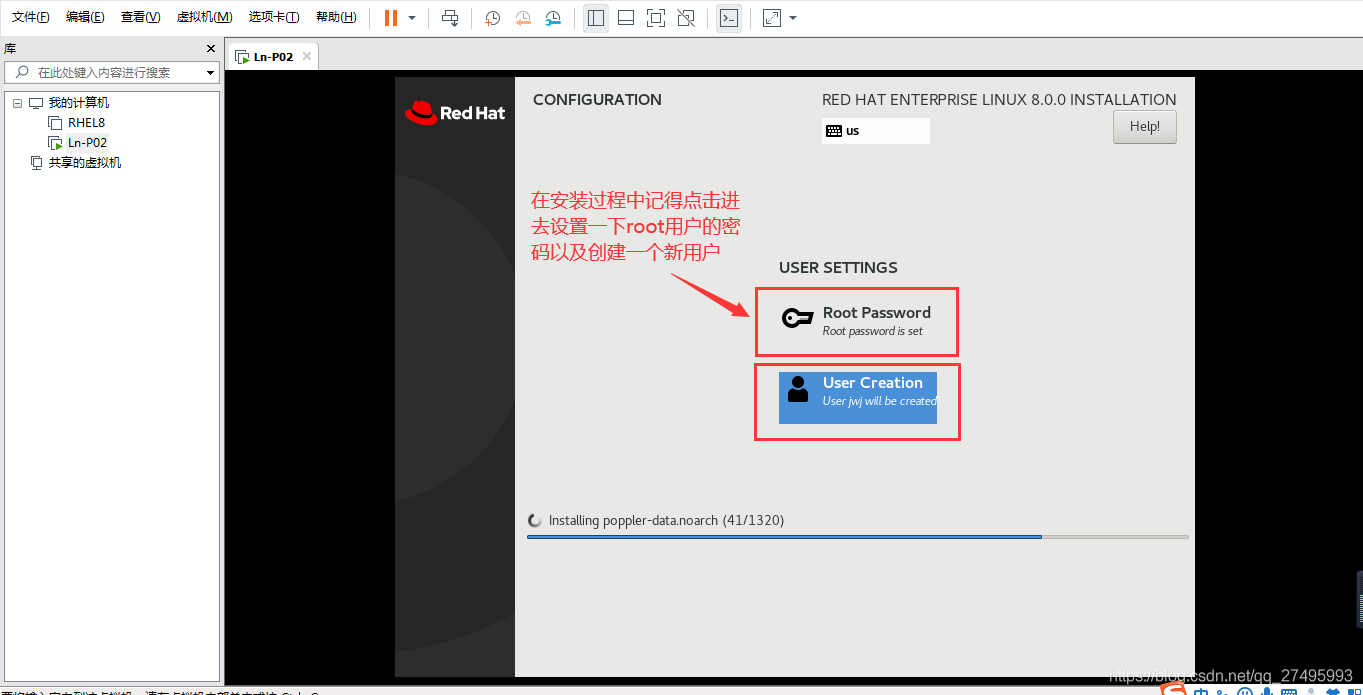1363x695 pixels.
Task: Open the 虚拟机(M) menu
Action: (204, 17)
